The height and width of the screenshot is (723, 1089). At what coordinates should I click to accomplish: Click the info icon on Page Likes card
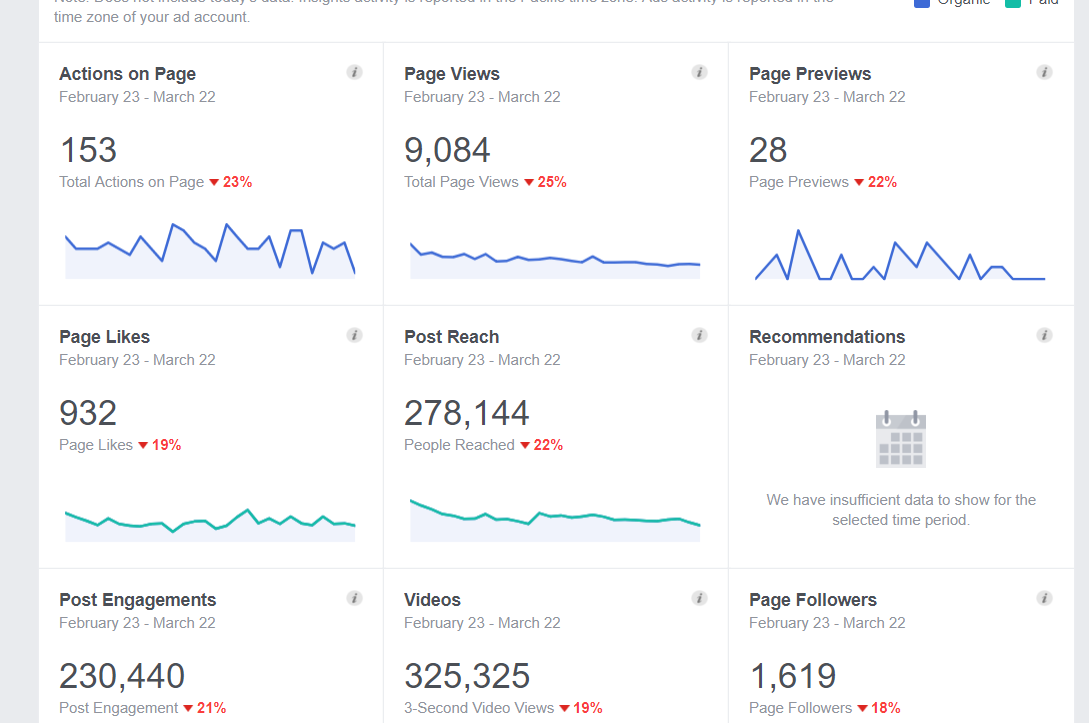coord(354,335)
